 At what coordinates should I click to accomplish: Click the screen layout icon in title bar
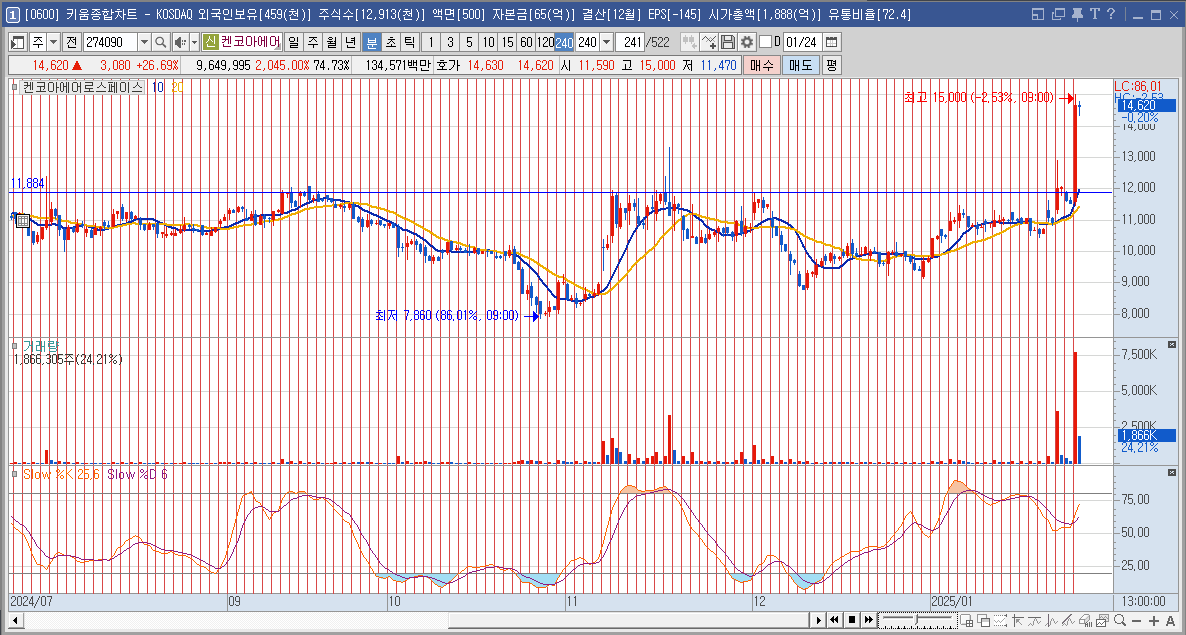(x=1038, y=14)
